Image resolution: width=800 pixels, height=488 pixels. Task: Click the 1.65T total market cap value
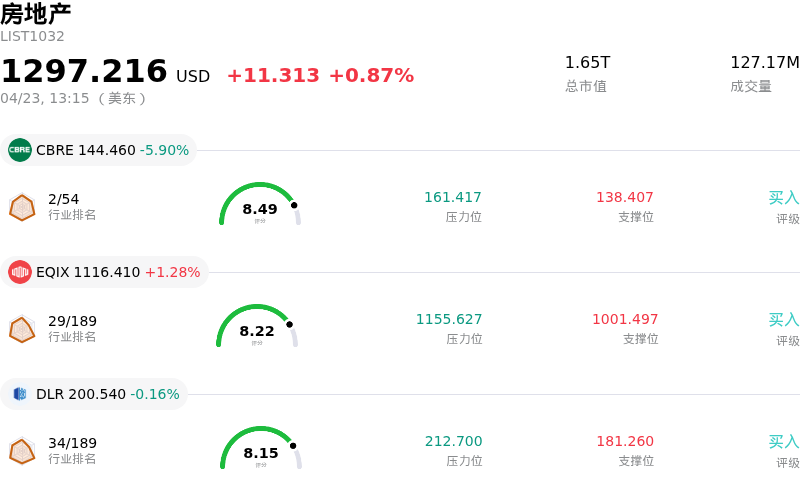pos(587,63)
